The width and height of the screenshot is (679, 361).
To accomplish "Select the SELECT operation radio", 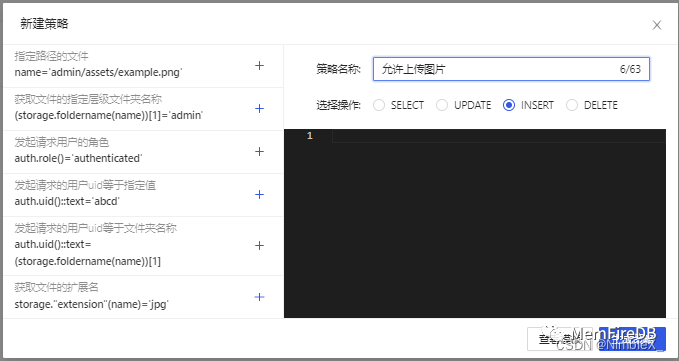I will point(379,105).
